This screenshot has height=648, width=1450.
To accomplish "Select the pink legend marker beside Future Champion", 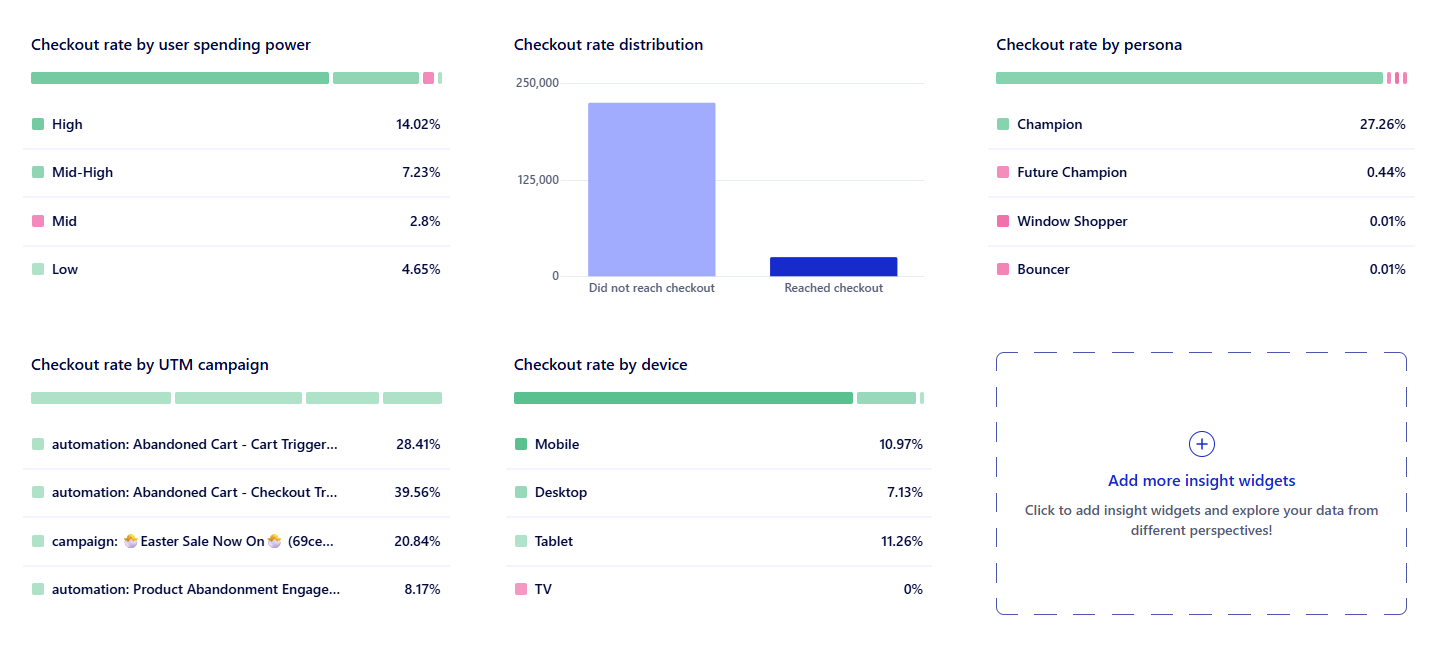I will [x=1002, y=172].
